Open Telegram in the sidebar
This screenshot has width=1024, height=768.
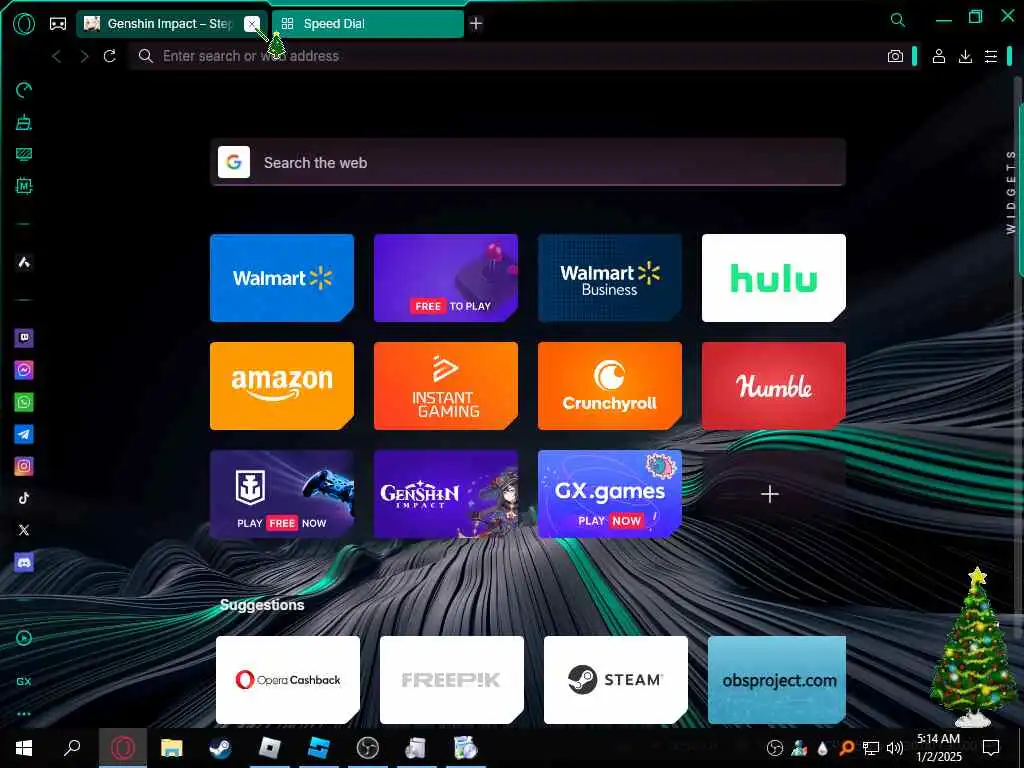[x=24, y=434]
